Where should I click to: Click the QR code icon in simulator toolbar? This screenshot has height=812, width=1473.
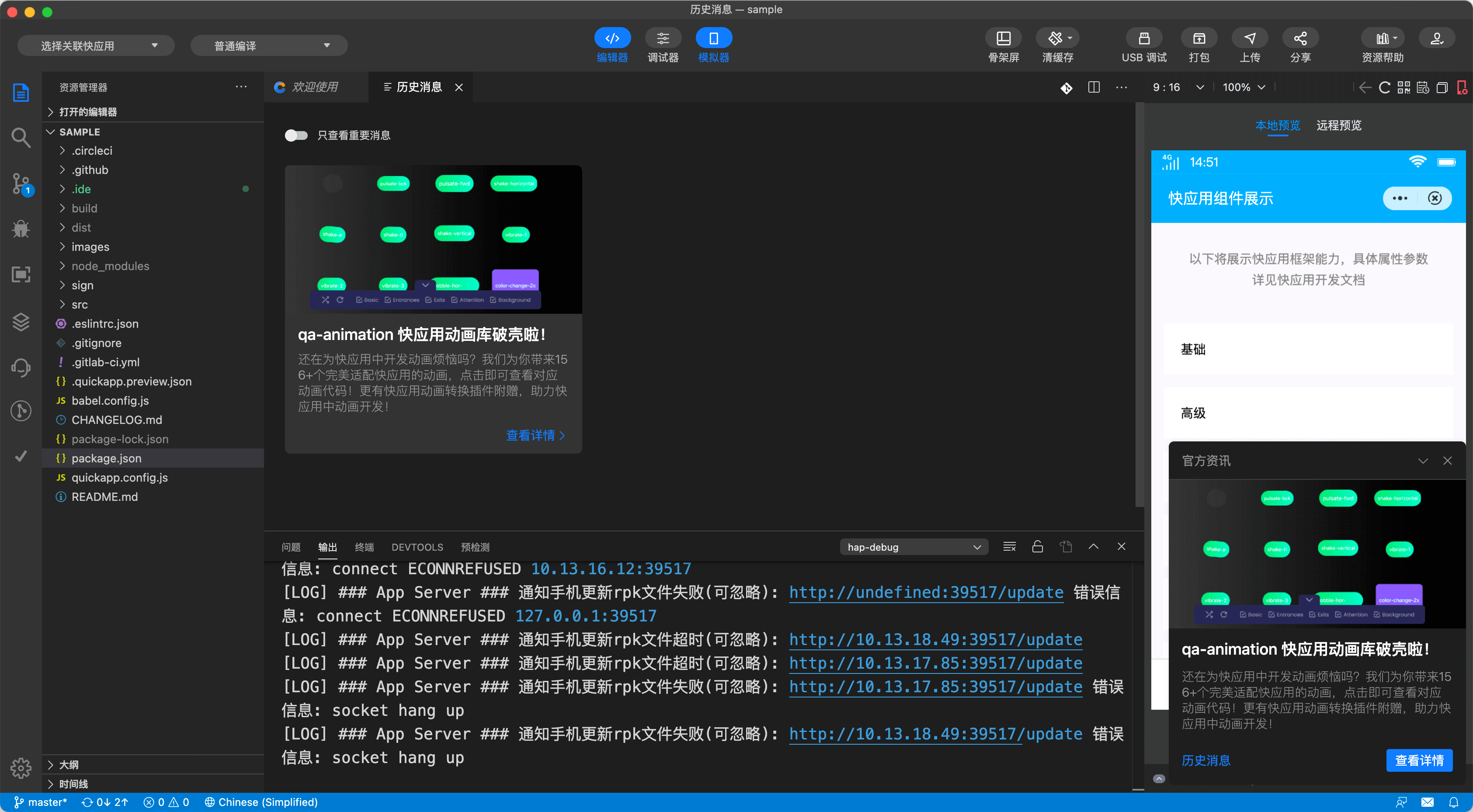1403,87
